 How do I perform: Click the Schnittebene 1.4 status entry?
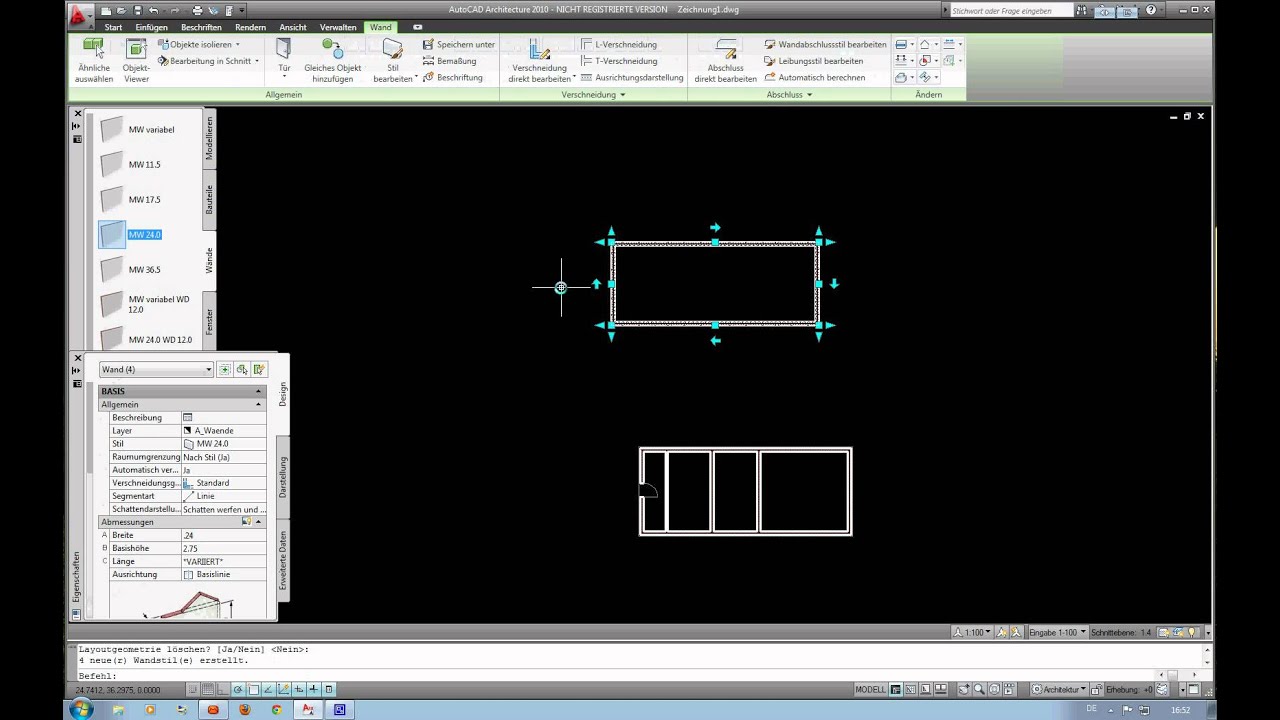(1121, 632)
